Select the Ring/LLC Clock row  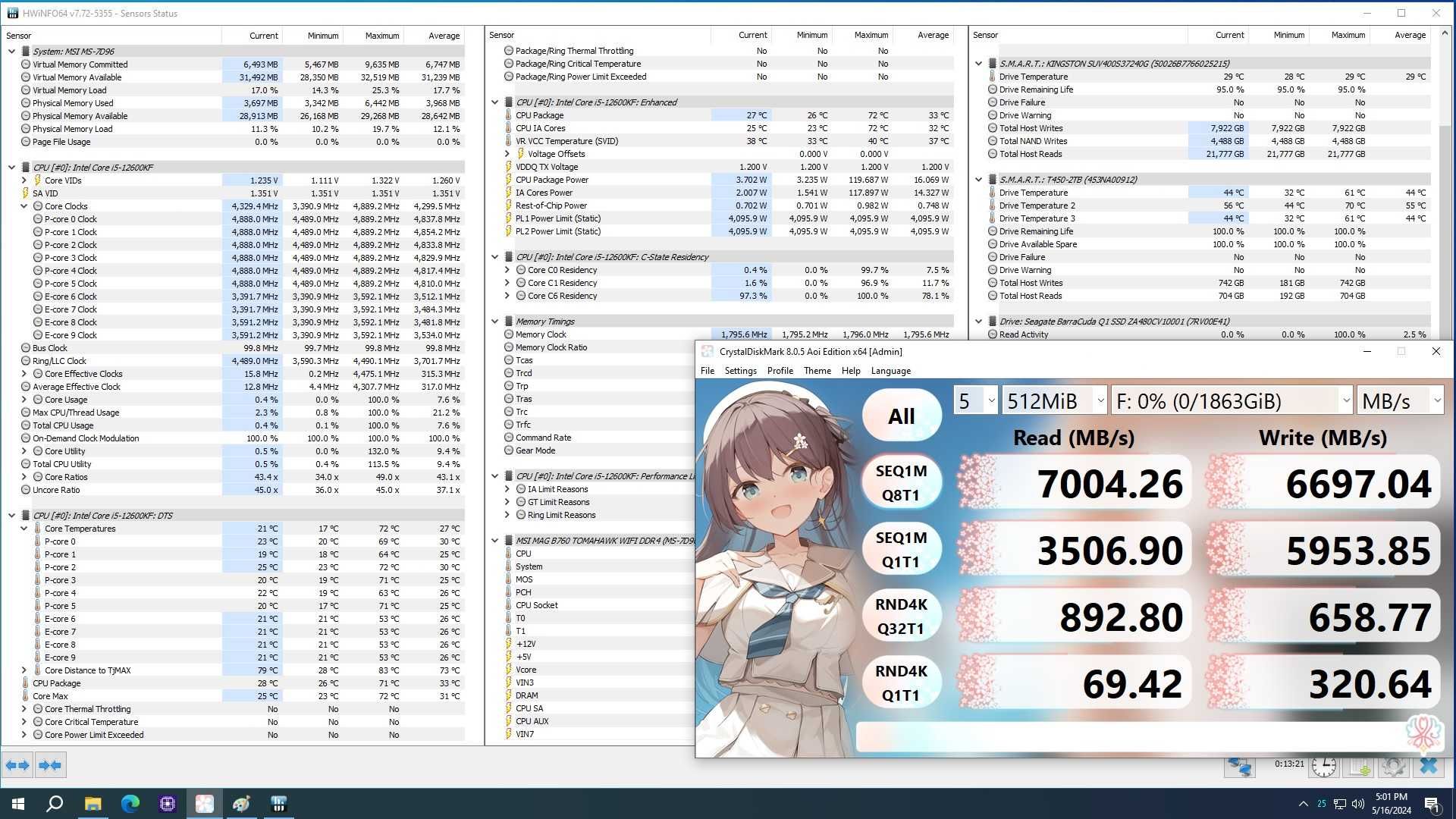point(235,361)
